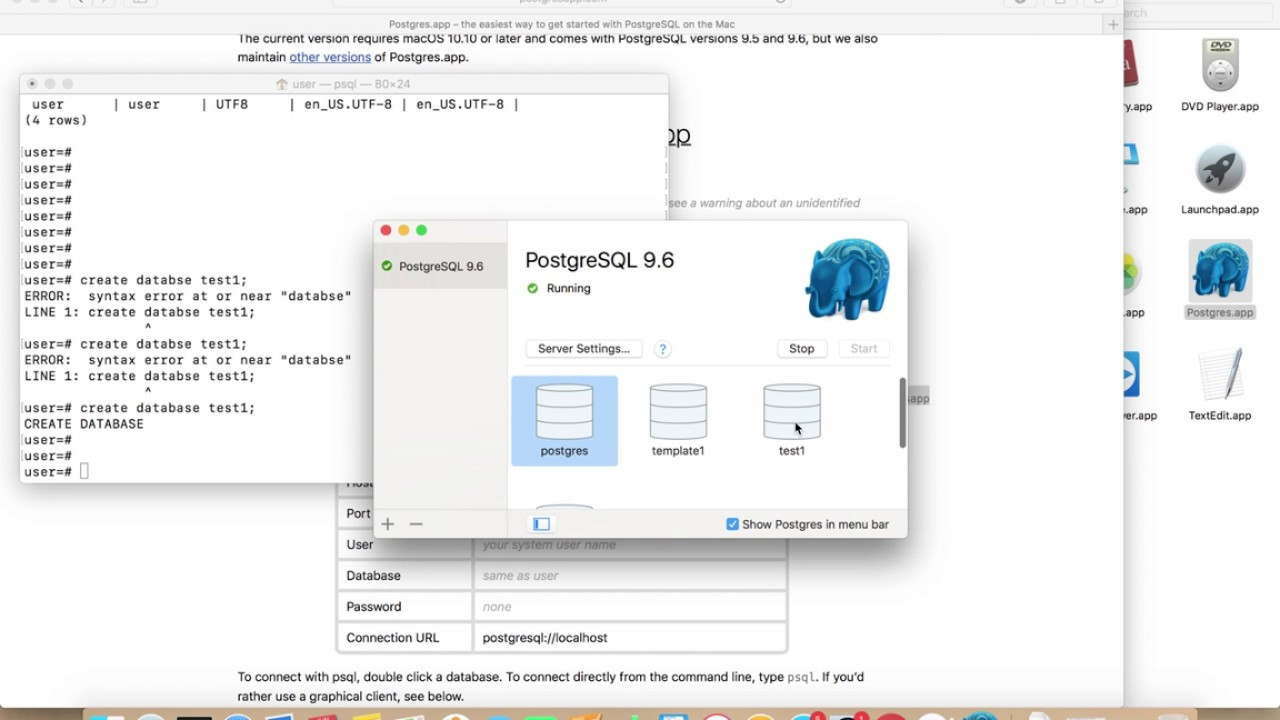Open help with the question mark button
The width and height of the screenshot is (1280, 720).
(x=662, y=349)
